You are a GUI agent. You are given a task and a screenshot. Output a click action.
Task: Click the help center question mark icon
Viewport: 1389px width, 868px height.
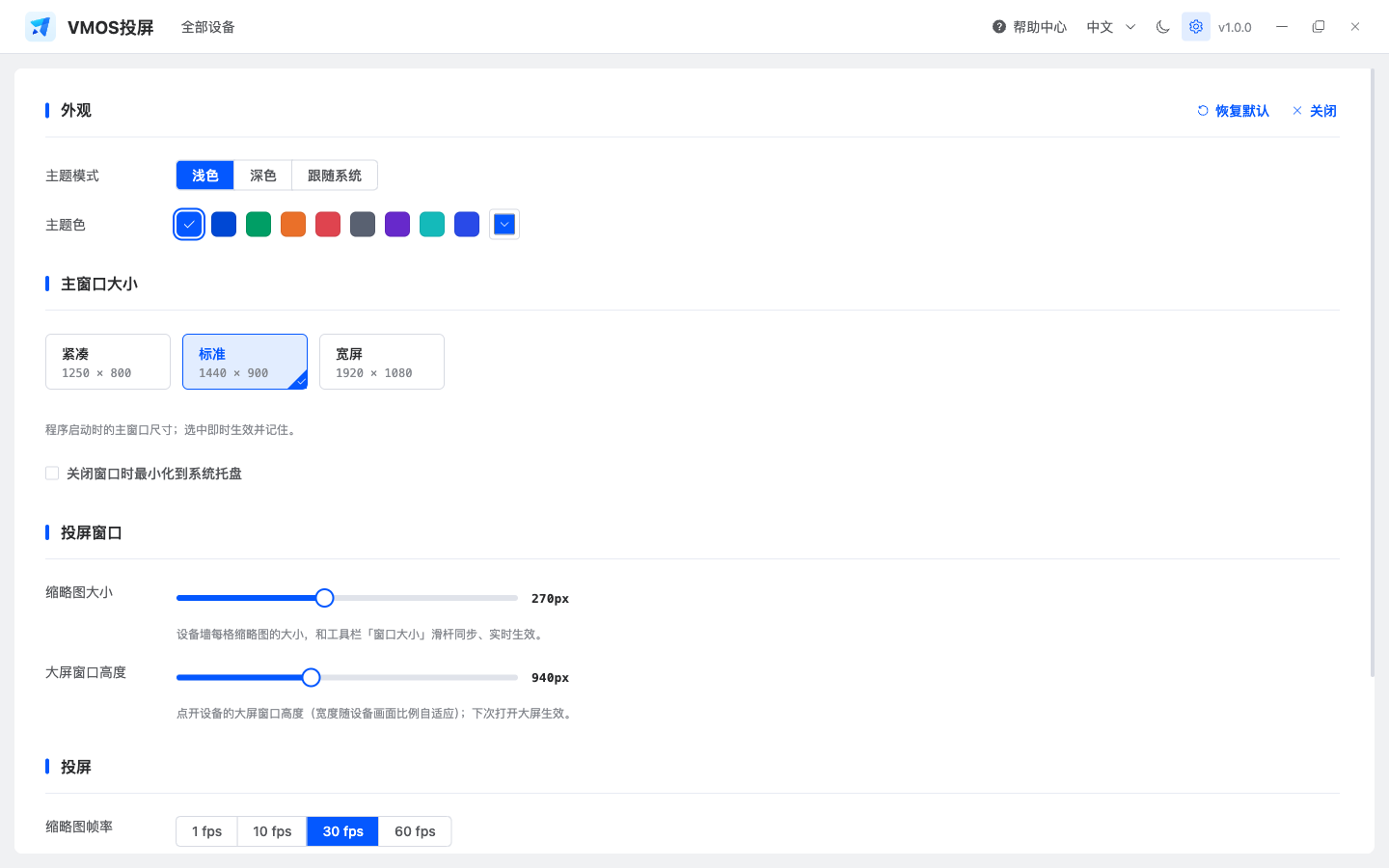click(999, 27)
